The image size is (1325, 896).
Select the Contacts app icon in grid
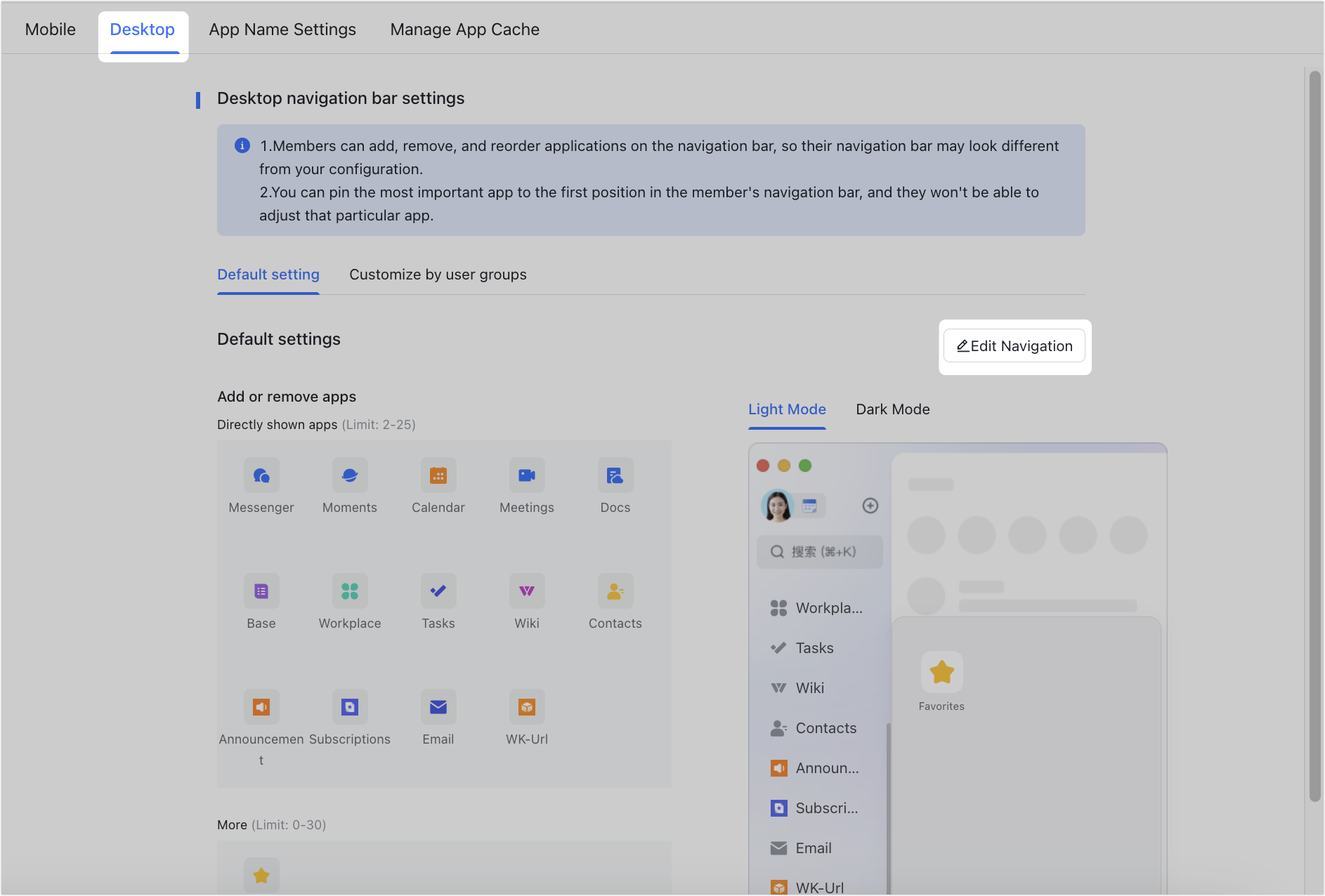pos(615,591)
